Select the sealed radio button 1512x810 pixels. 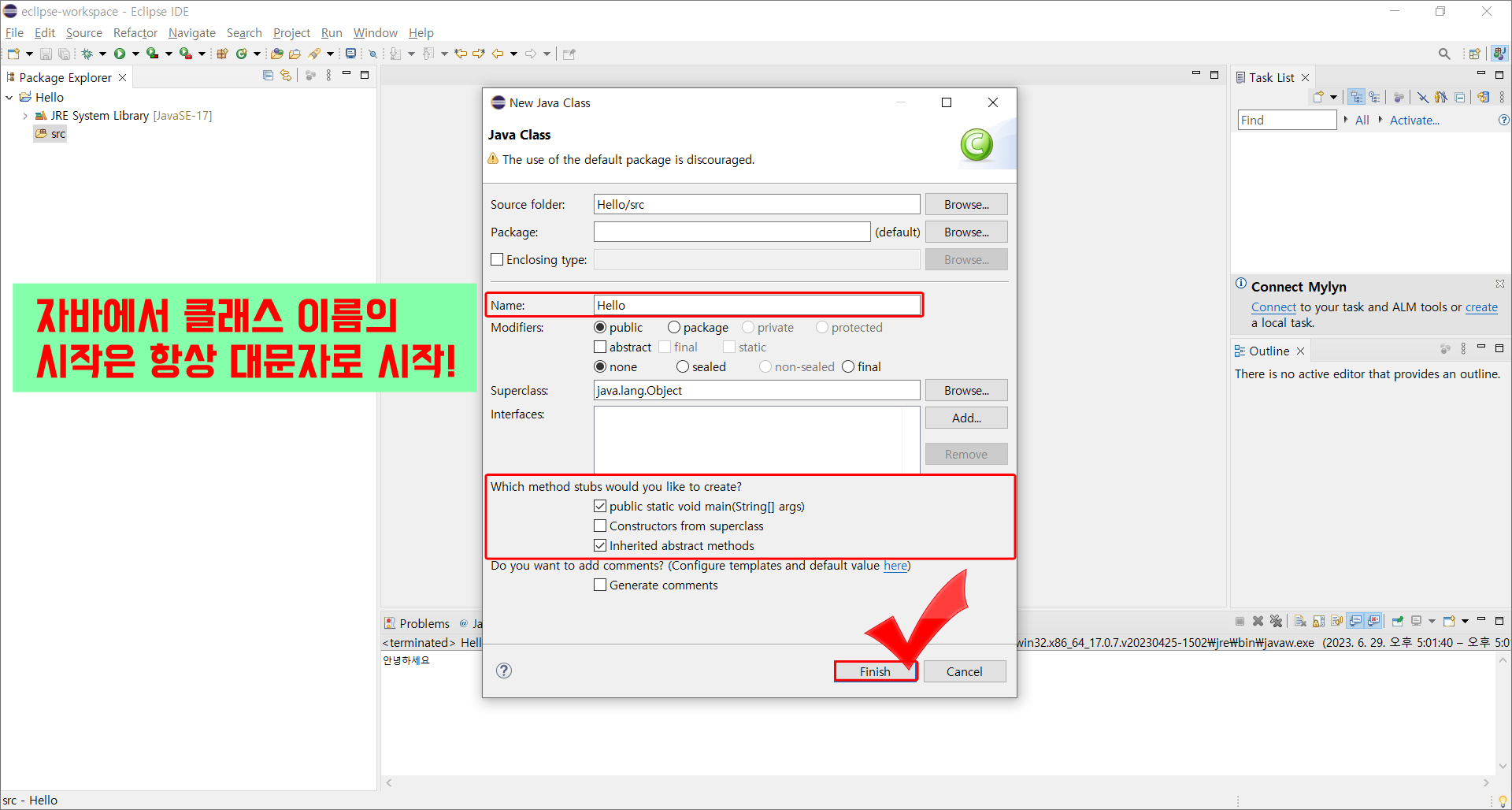[683, 366]
